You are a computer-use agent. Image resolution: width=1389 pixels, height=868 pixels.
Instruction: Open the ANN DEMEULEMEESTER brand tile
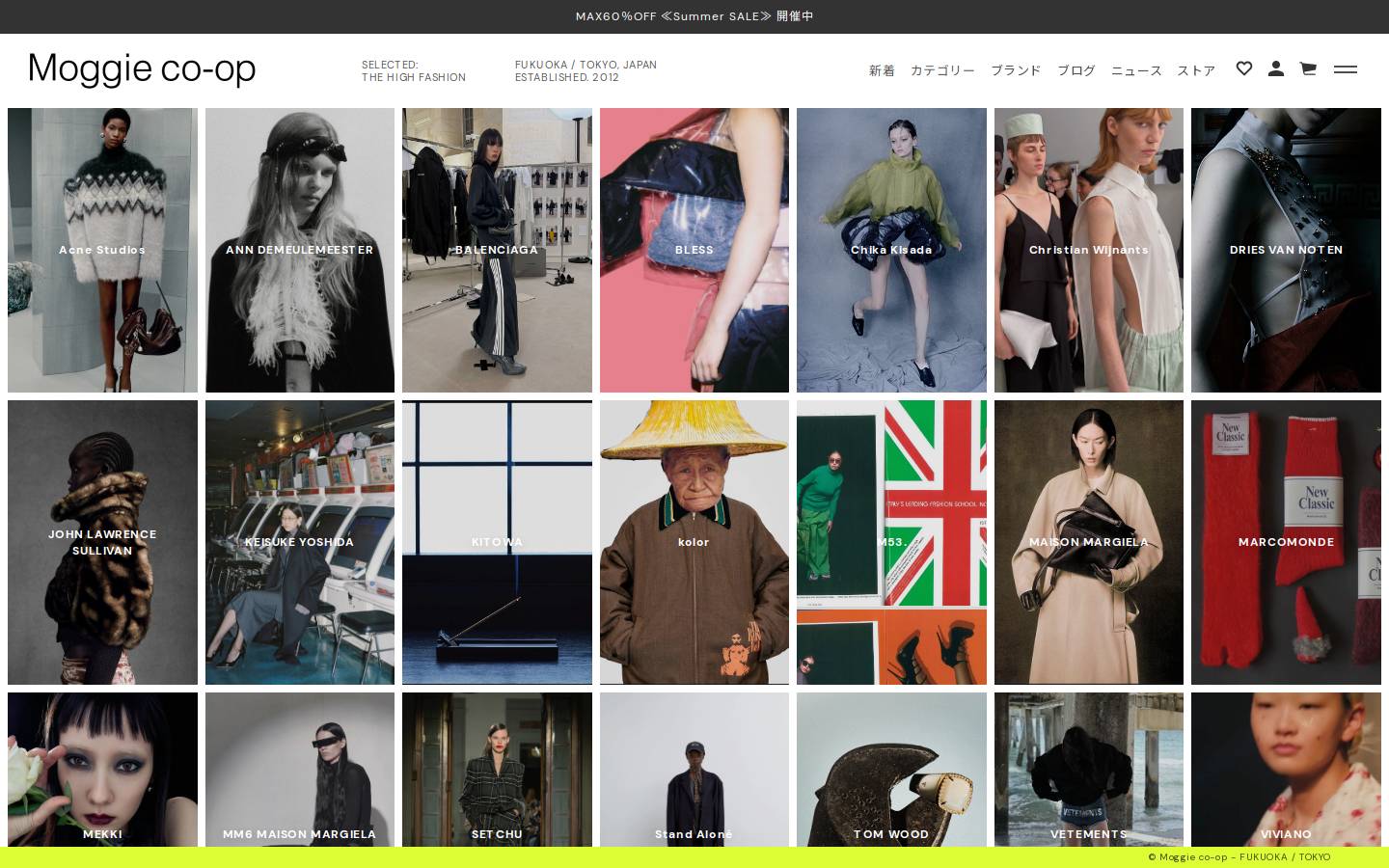click(300, 250)
